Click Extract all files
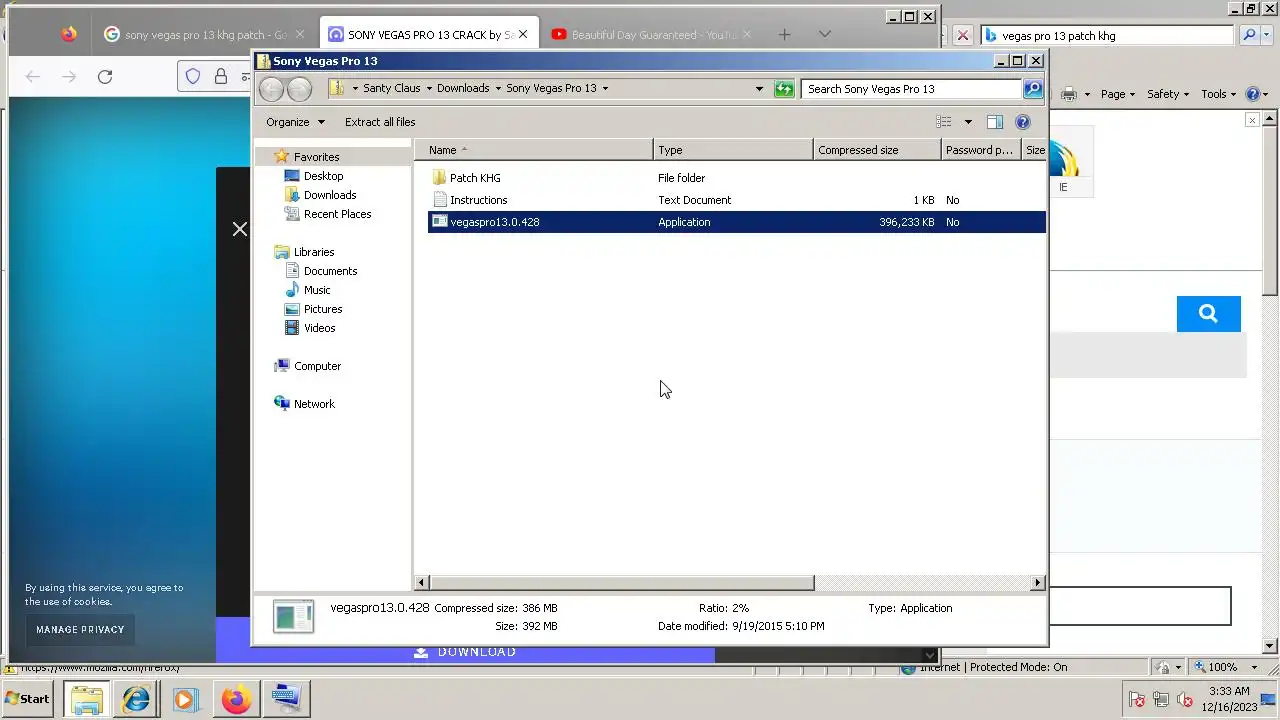This screenshot has height=720, width=1280. click(x=380, y=122)
